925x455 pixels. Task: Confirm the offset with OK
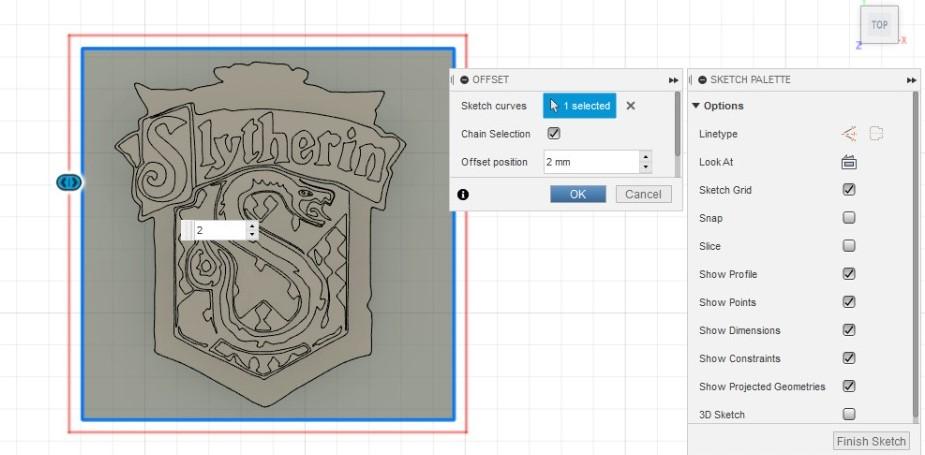pyautogui.click(x=578, y=194)
